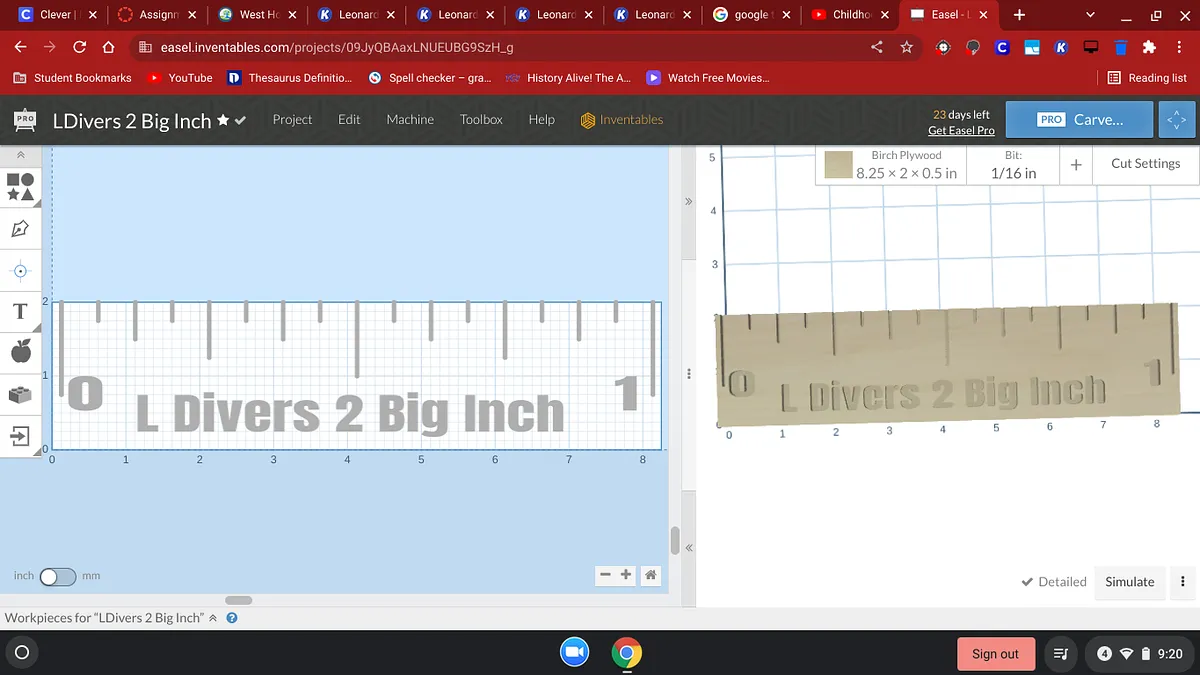Viewport: 1200px width, 675px height.
Task: Toggle the Detailed preview checkmark
Action: click(1053, 582)
